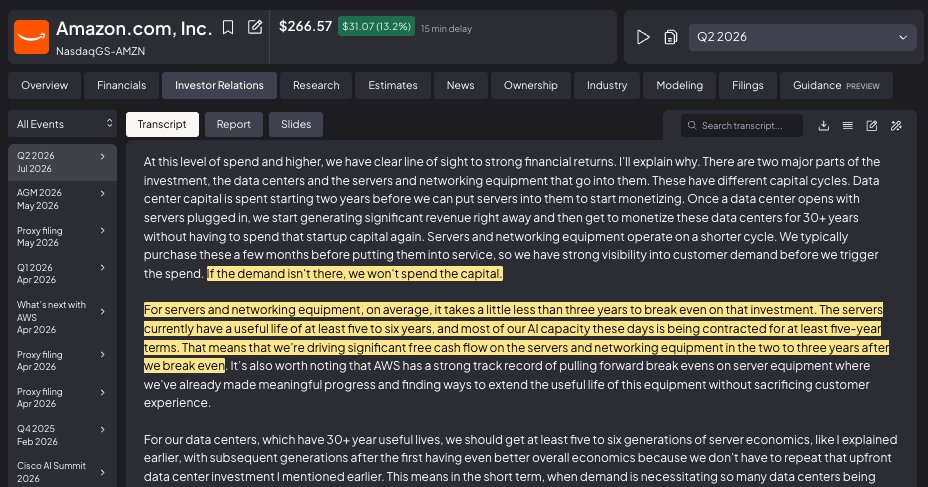Expand the Q4 2025 Feb 2026 chevron
The width and height of the screenshot is (928, 487).
click(102, 429)
